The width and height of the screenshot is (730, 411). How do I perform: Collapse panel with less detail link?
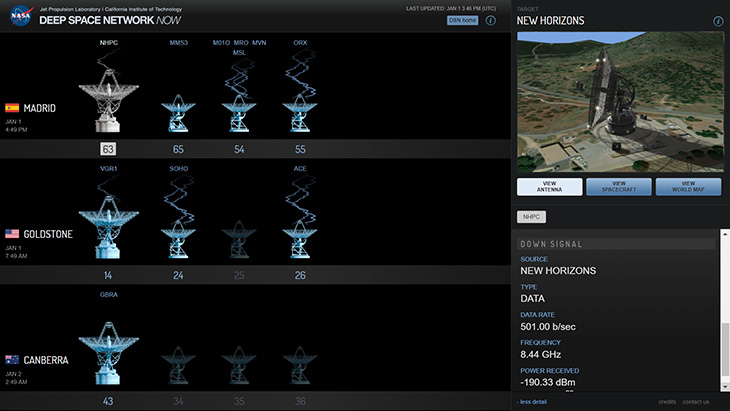click(x=532, y=402)
